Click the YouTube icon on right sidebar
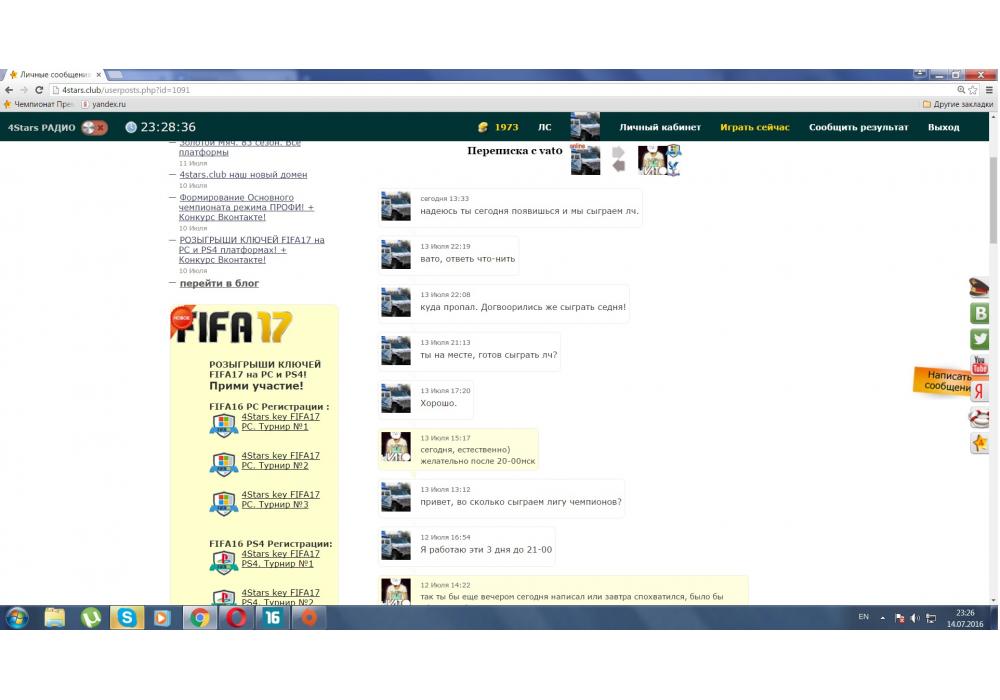 pyautogui.click(x=980, y=365)
